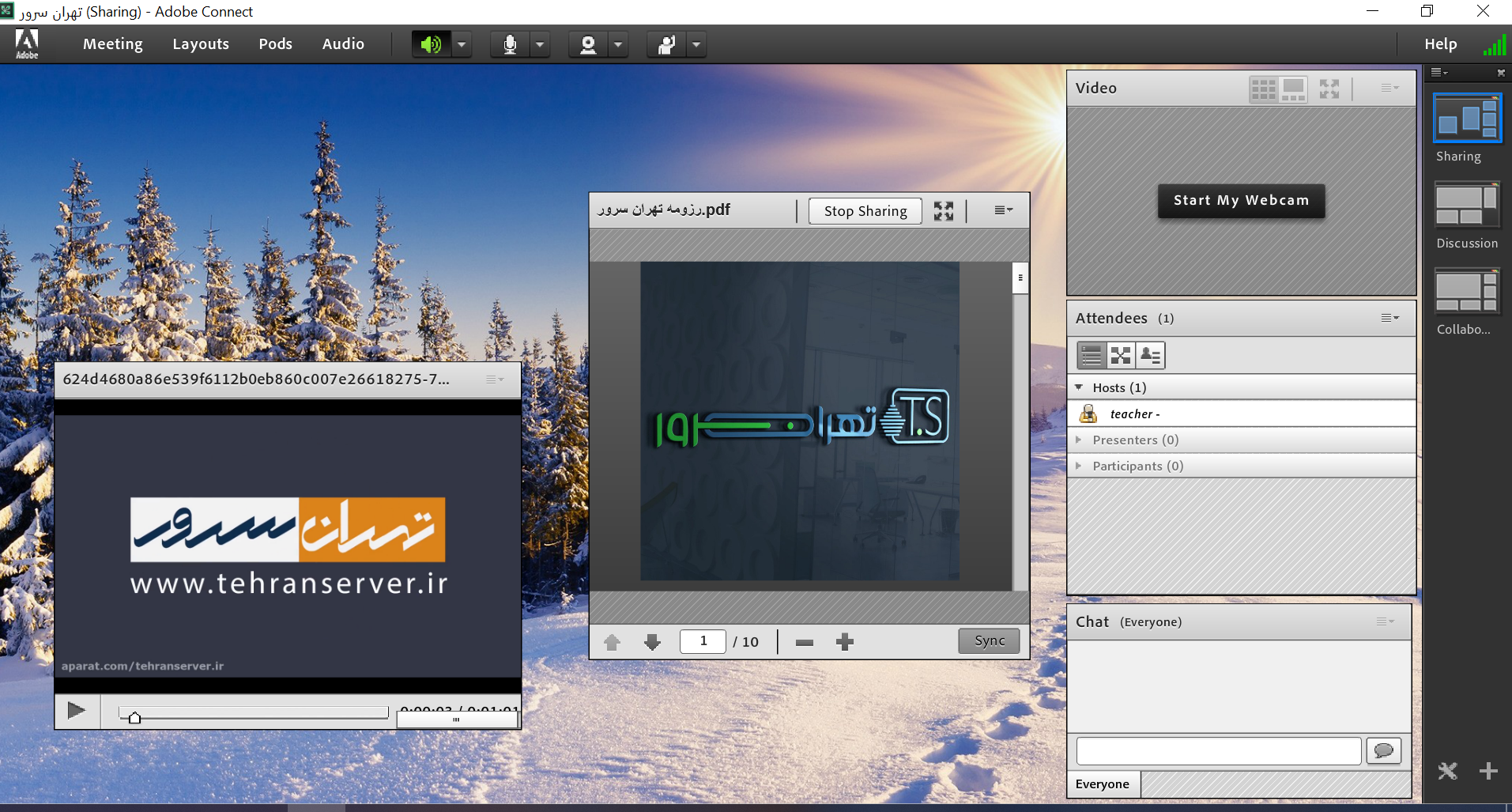Viewport: 1512px width, 812px height.
Task: Open the speaker options dropdown arrow
Action: tap(462, 44)
